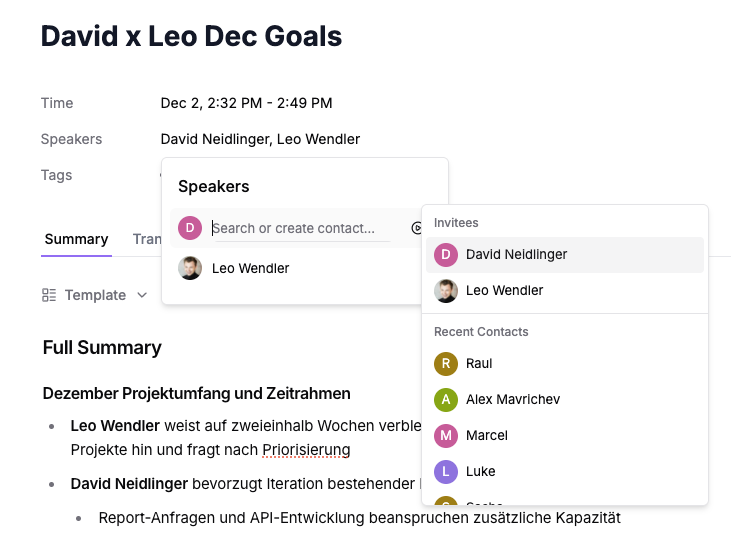Click the green A avatar for Alex Mavrichev

[446, 399]
